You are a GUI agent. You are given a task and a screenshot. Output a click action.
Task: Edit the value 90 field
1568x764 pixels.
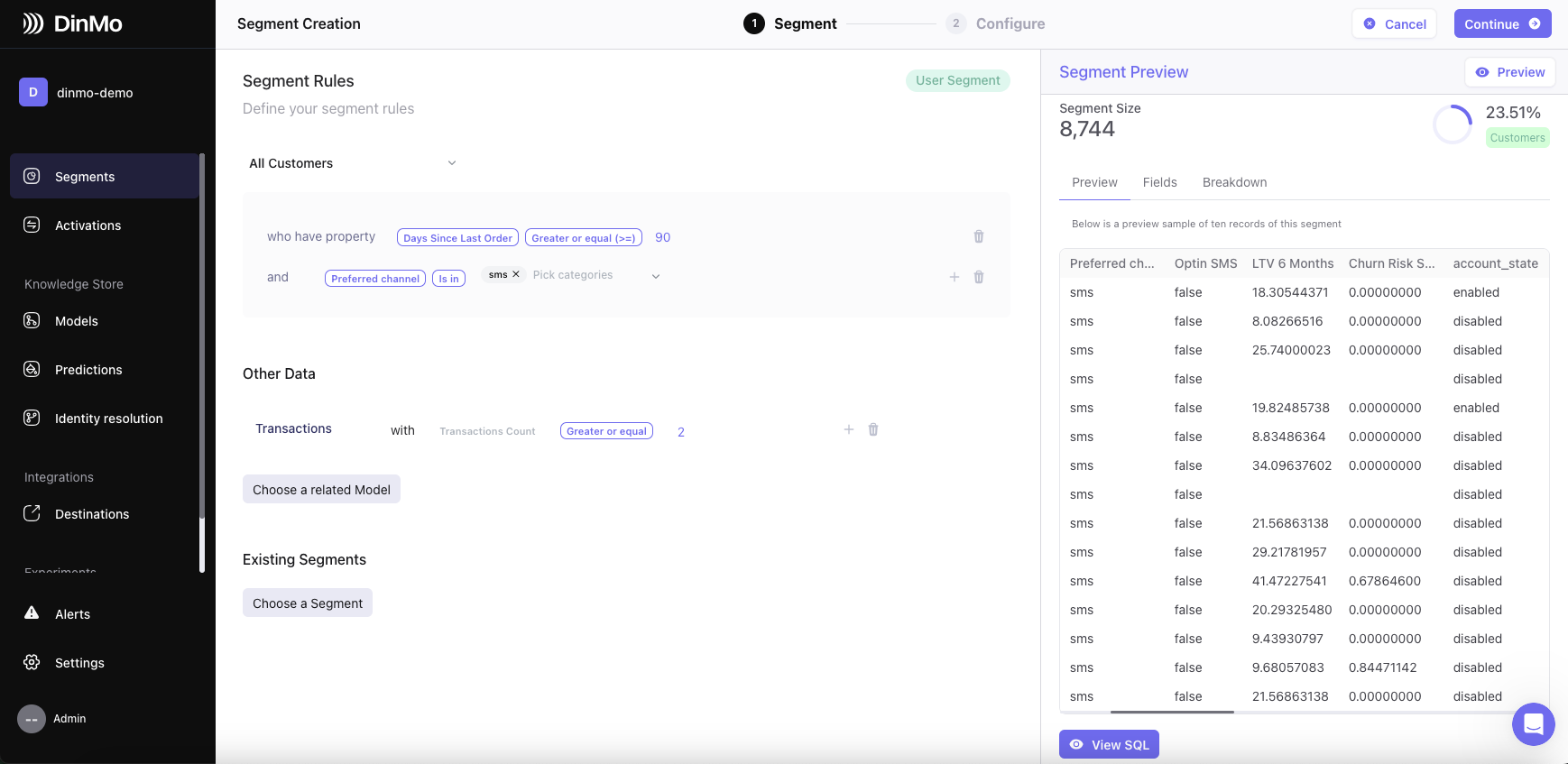pyautogui.click(x=663, y=237)
